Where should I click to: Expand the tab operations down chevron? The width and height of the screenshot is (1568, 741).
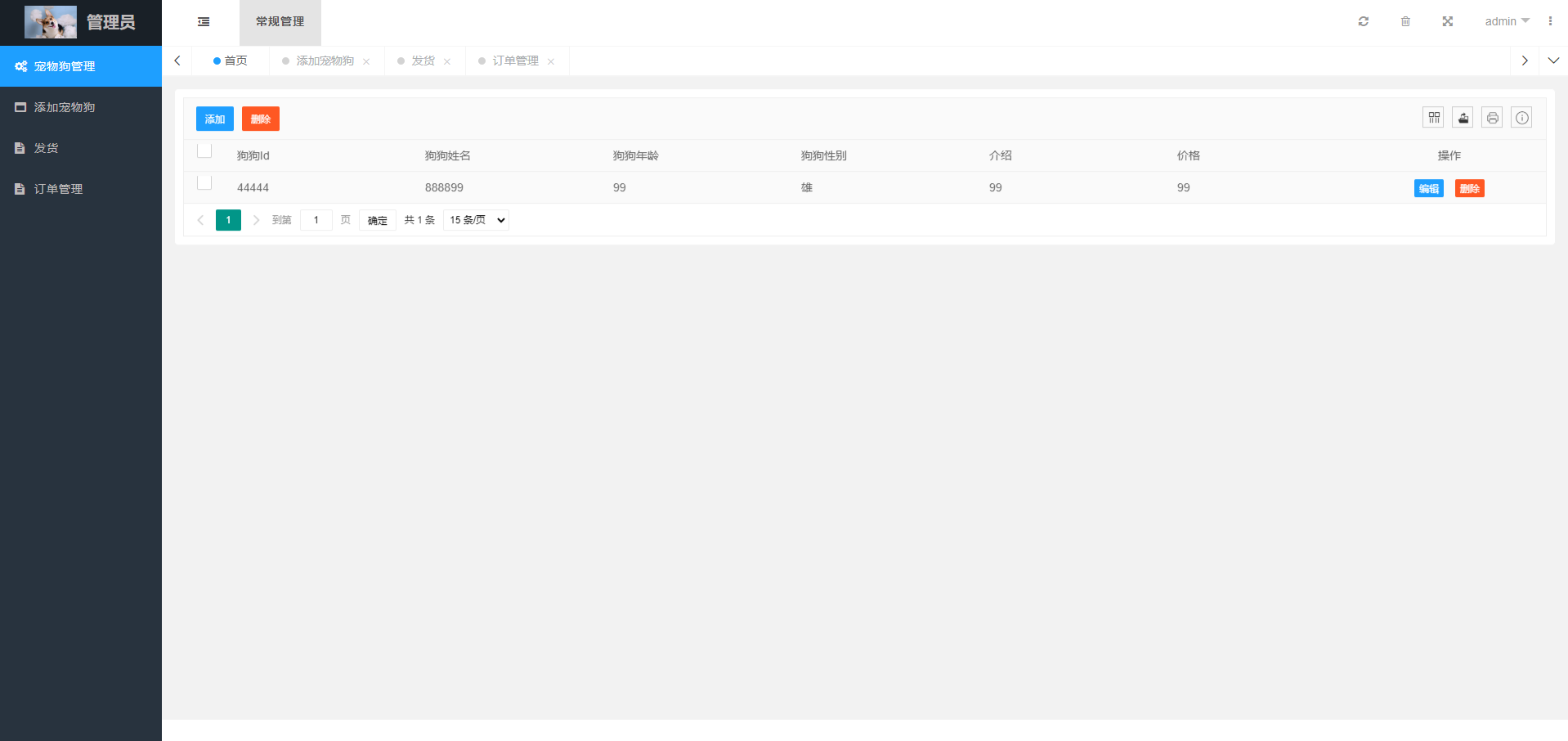[x=1553, y=61]
